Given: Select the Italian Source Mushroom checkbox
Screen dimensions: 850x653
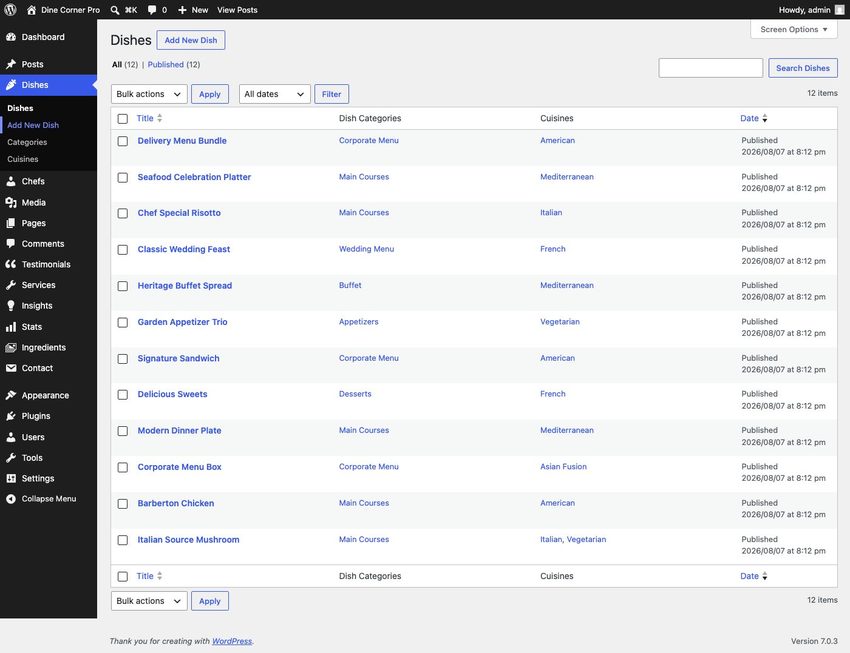Looking at the screenshot, I should tap(123, 540).
